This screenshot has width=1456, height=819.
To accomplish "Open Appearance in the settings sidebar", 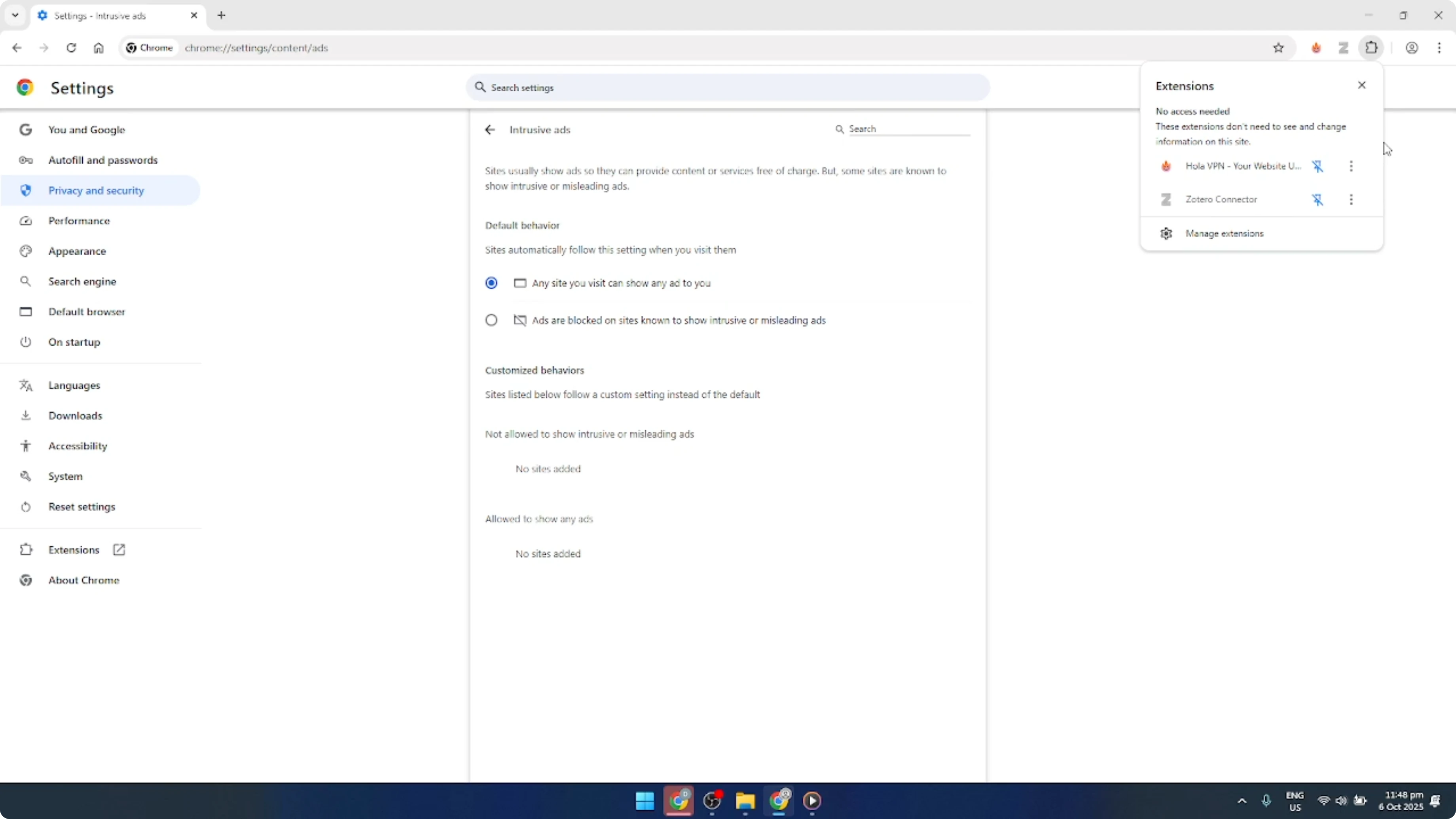I will point(78,251).
